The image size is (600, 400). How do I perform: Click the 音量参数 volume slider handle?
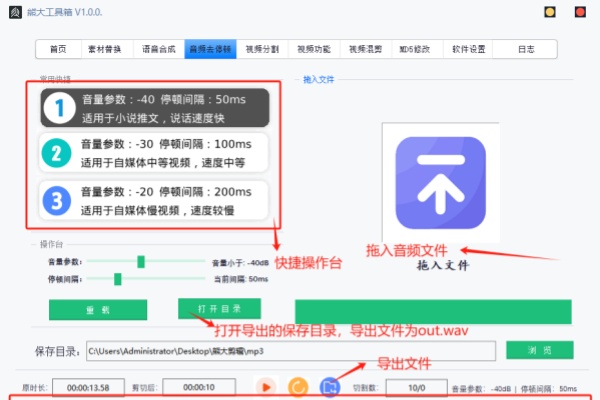click(141, 261)
